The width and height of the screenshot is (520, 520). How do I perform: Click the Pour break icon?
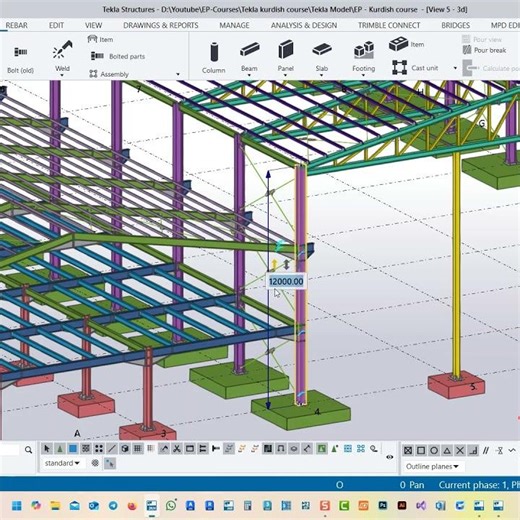[467, 50]
